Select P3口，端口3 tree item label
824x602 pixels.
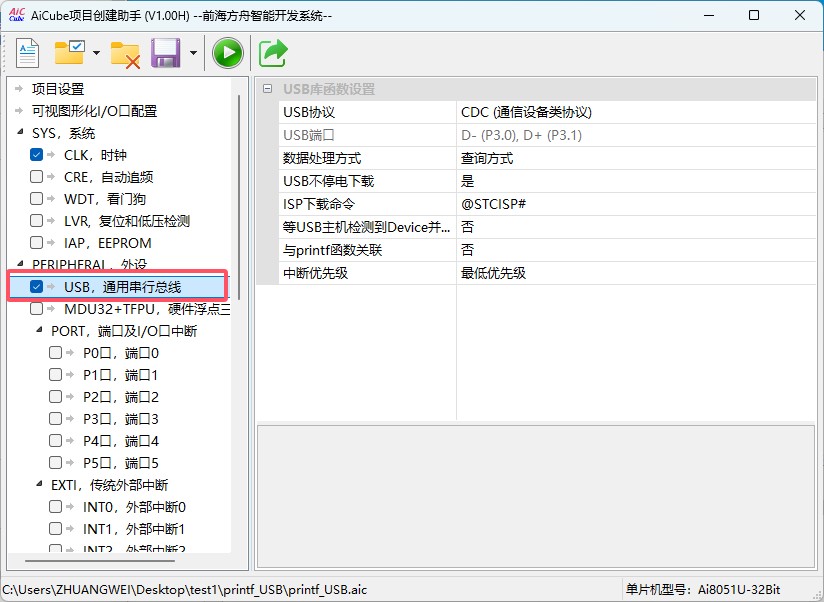tap(120, 419)
